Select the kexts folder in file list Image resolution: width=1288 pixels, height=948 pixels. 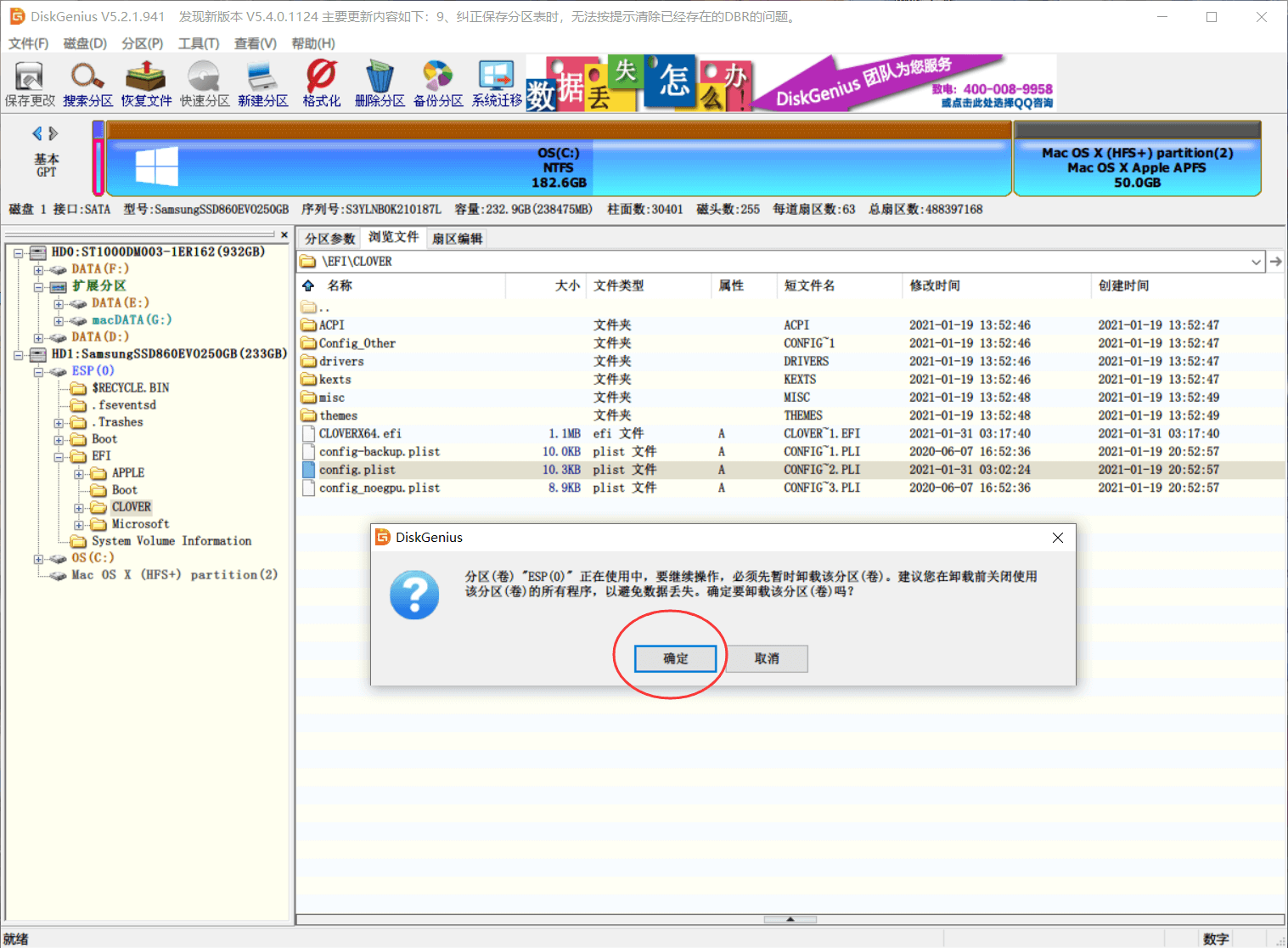click(335, 380)
